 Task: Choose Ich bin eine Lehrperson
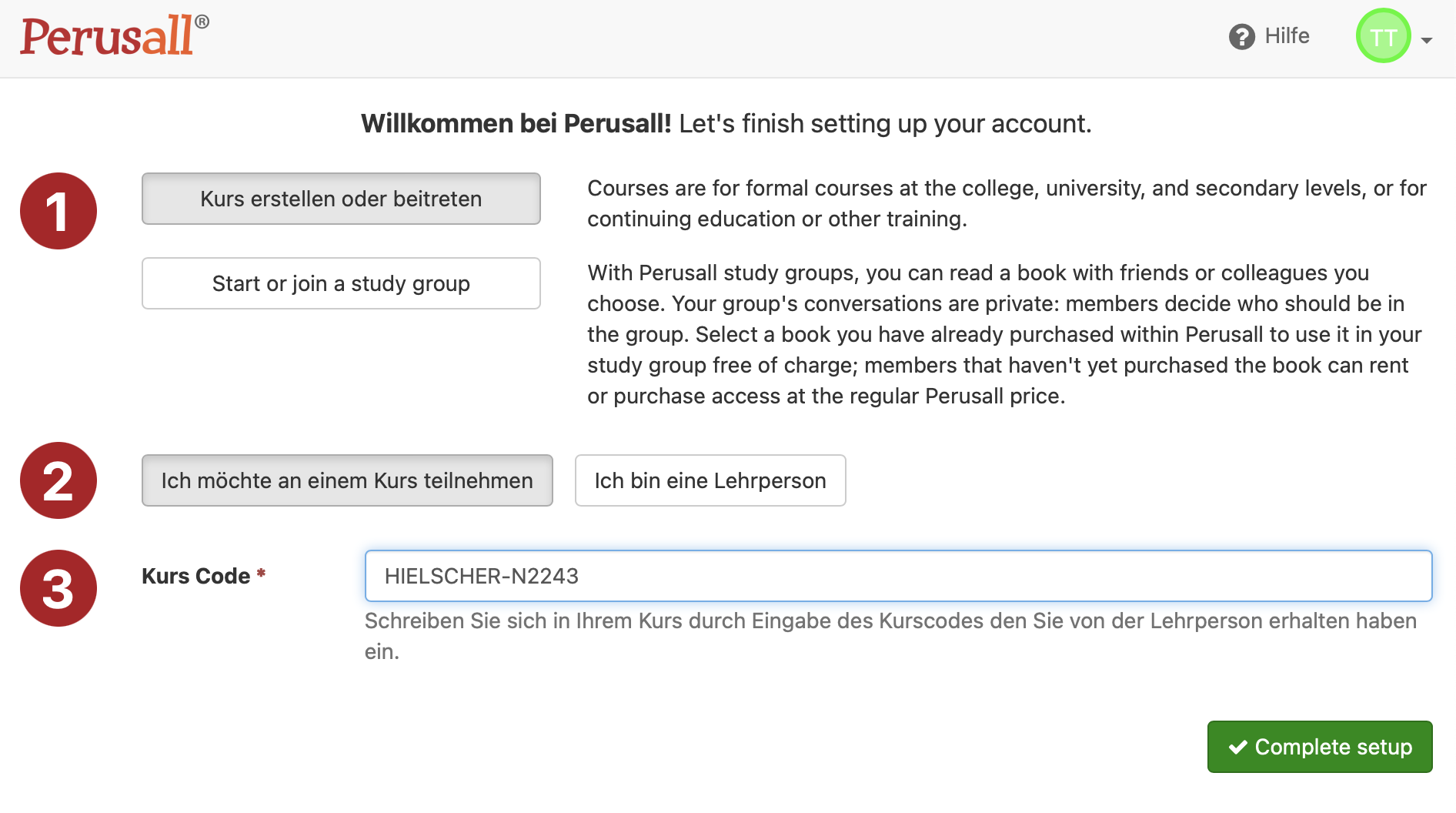point(710,480)
